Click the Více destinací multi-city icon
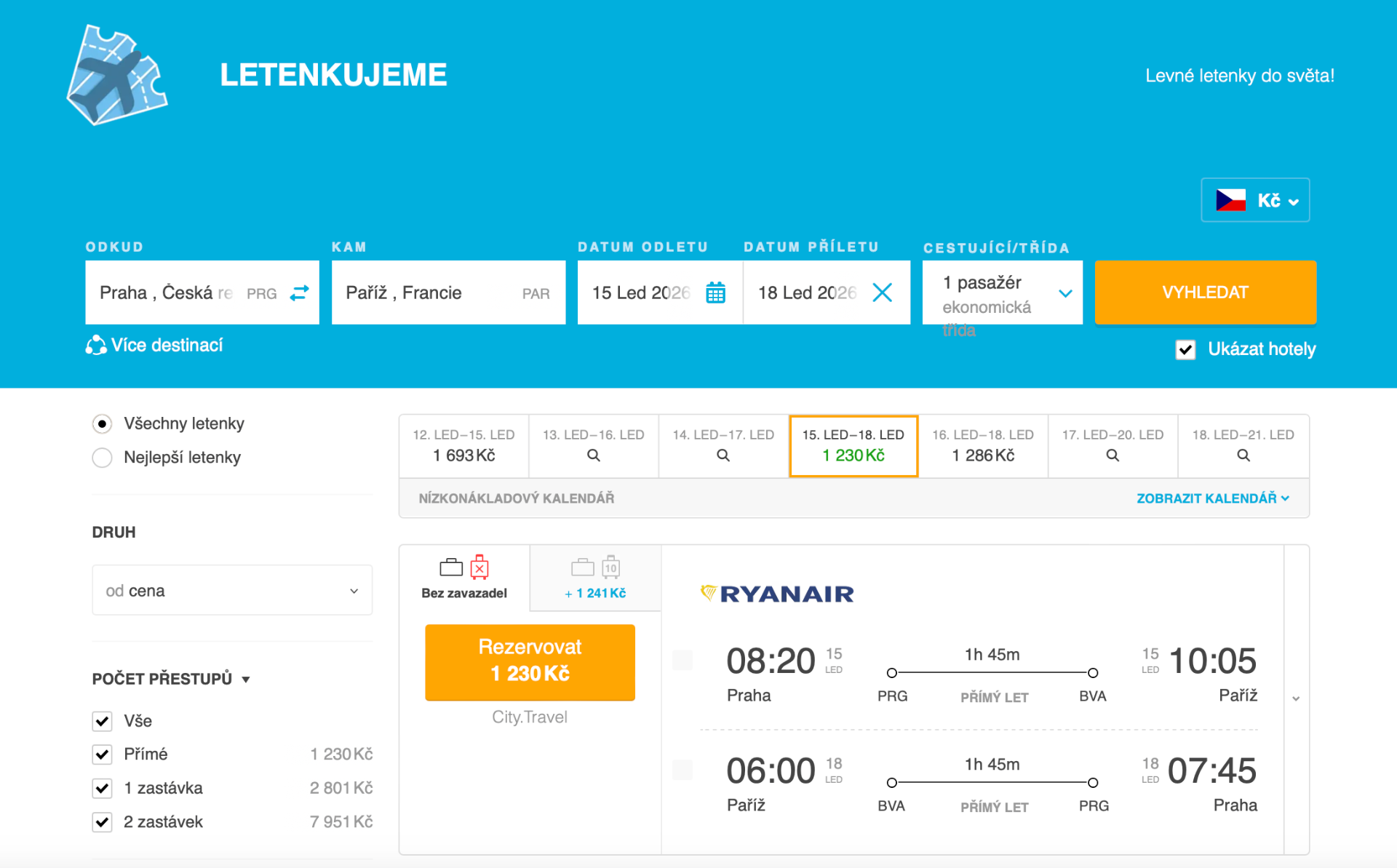The height and width of the screenshot is (868, 1397). tap(95, 346)
